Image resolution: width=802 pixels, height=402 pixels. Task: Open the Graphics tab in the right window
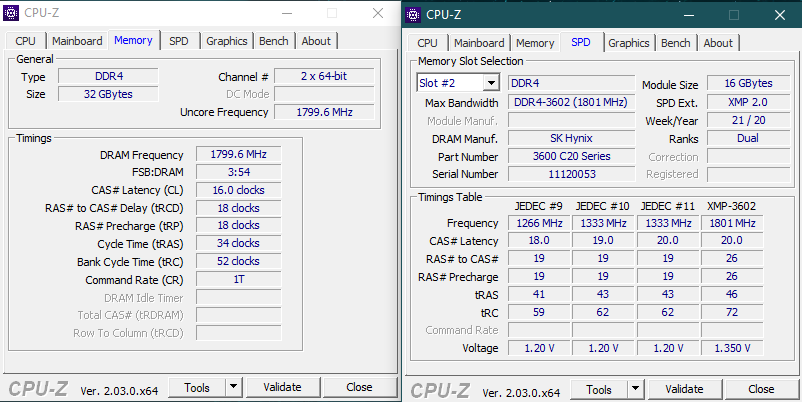[629, 43]
